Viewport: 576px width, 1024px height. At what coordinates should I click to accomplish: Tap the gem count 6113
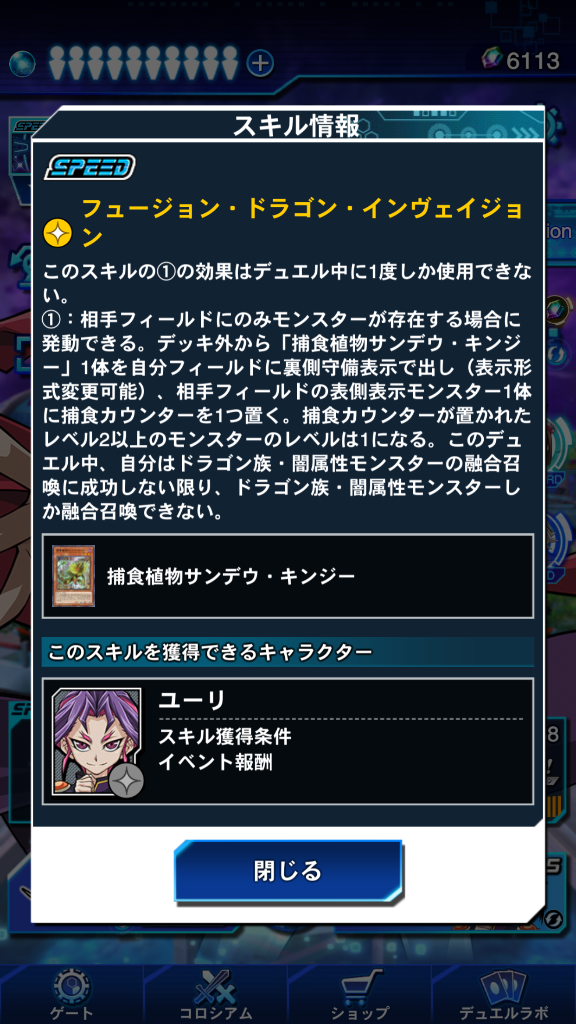[533, 61]
